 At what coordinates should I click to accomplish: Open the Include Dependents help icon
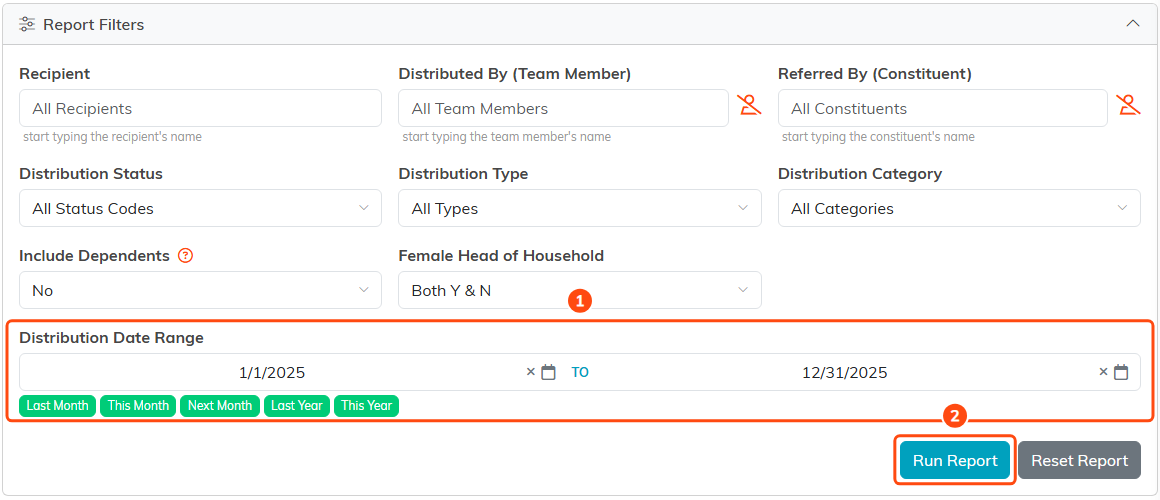click(x=186, y=256)
